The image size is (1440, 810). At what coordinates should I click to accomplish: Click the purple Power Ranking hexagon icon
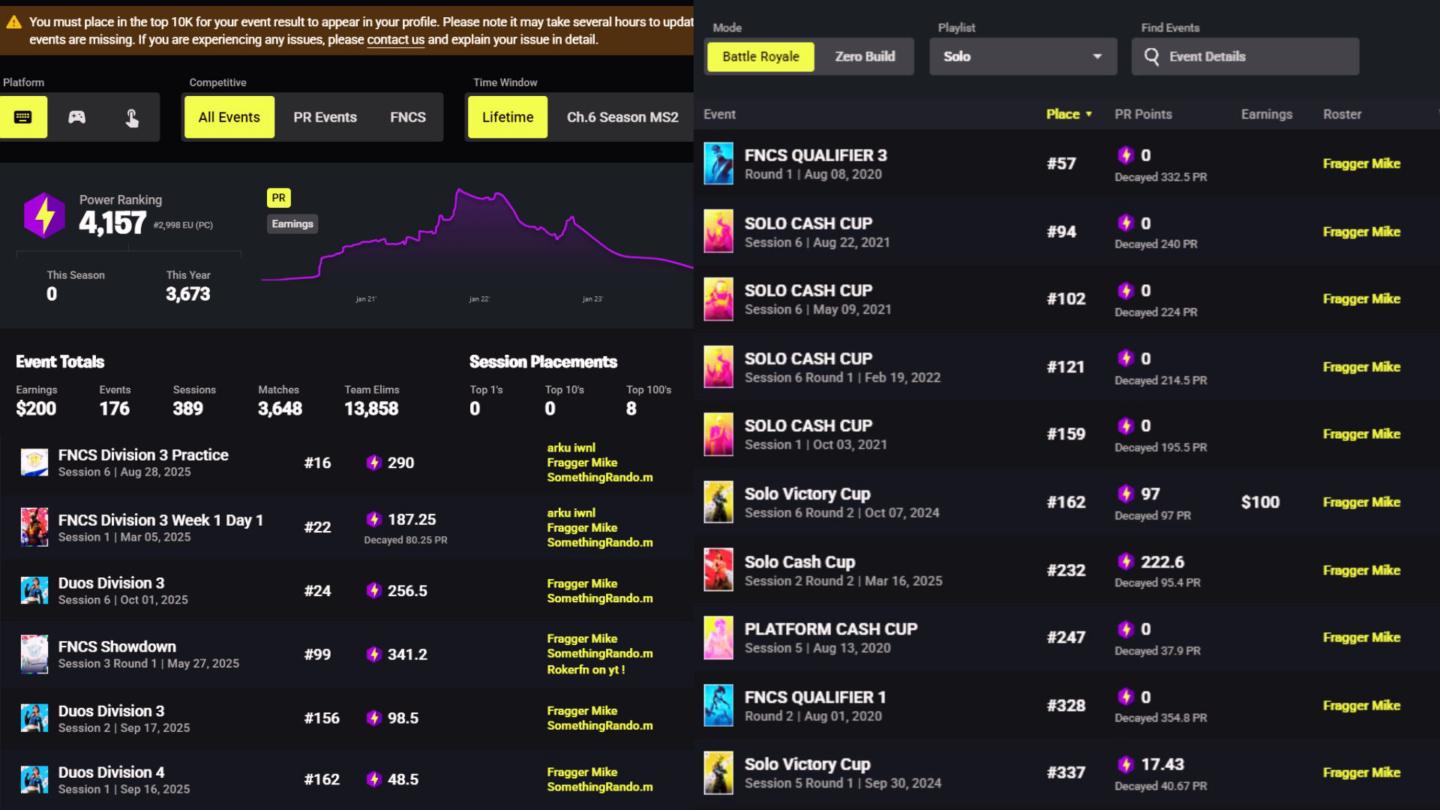point(44,216)
